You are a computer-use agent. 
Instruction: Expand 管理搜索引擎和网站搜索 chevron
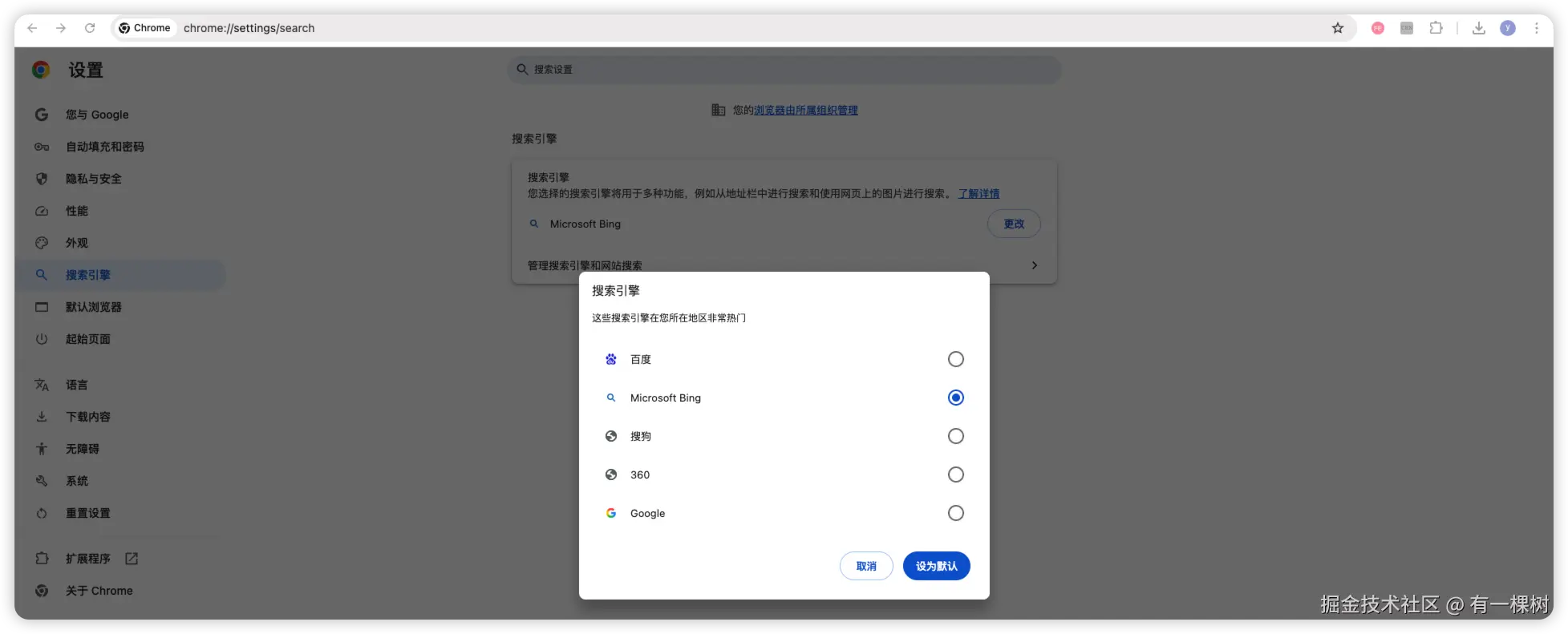[1035, 265]
